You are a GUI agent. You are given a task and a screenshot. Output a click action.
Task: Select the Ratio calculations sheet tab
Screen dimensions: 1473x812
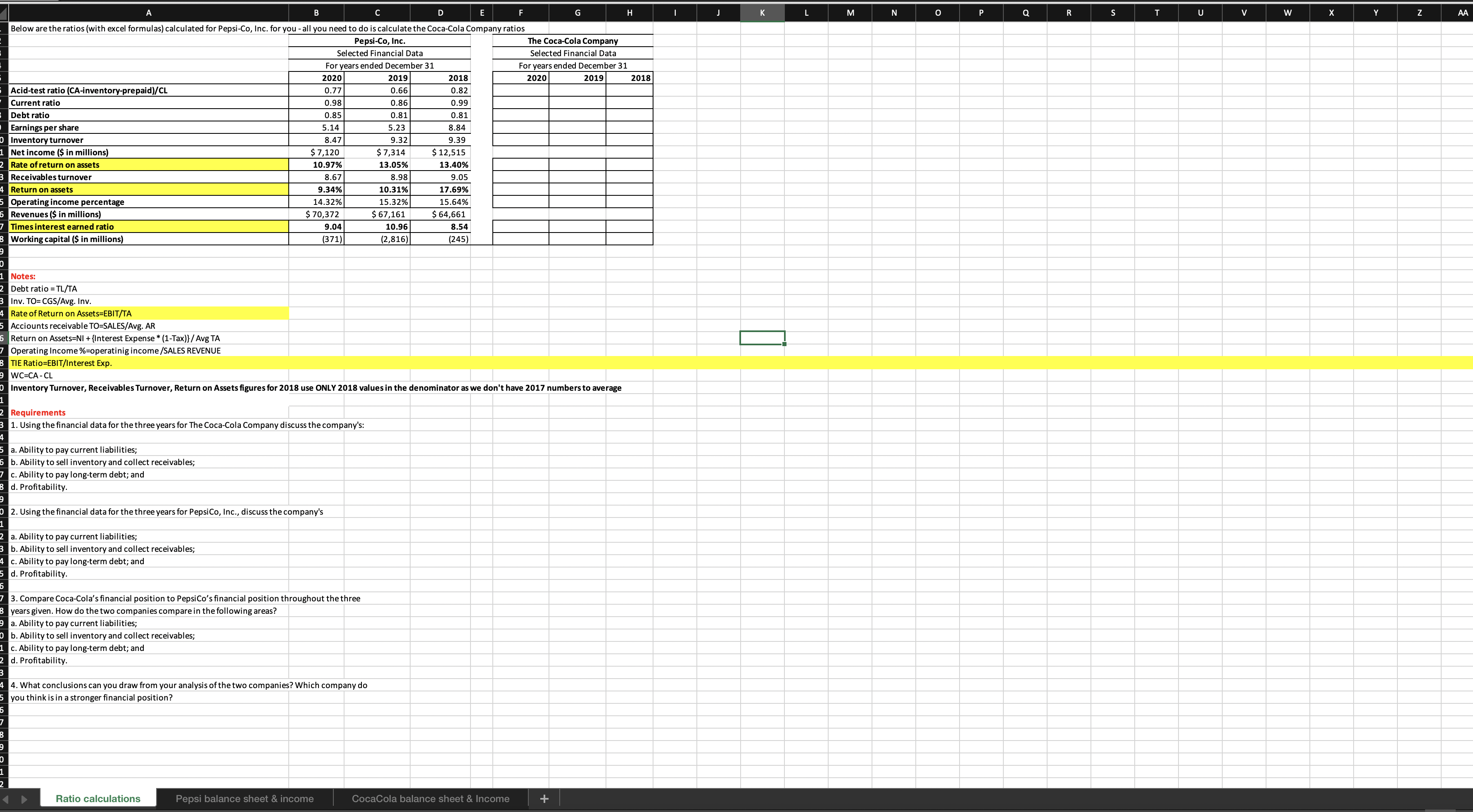click(x=98, y=799)
